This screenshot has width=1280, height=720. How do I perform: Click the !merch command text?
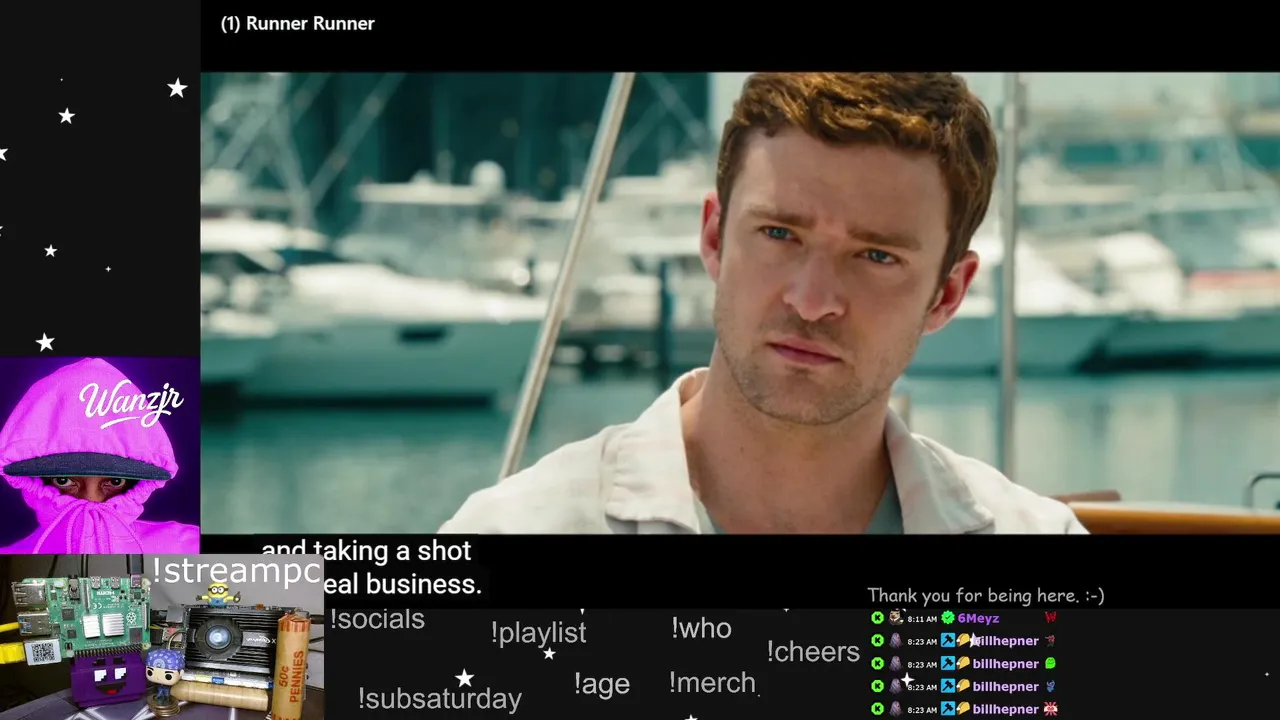(713, 683)
